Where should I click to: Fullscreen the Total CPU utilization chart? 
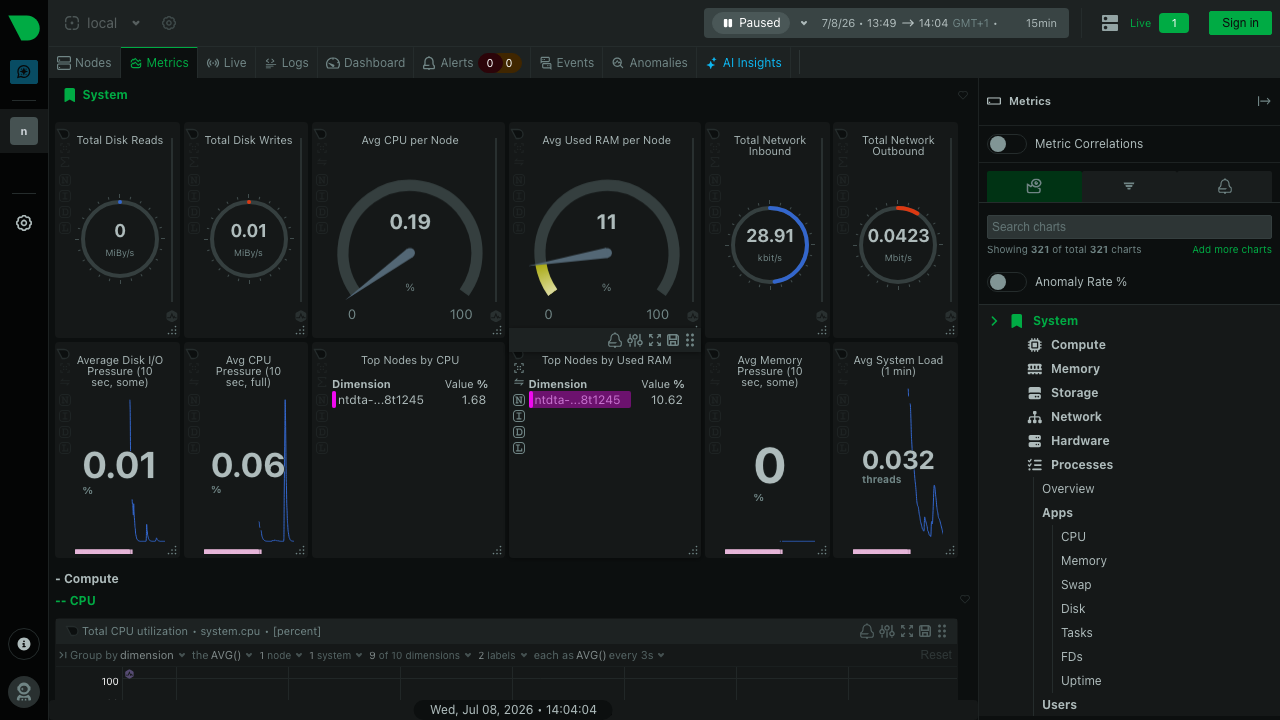[907, 631]
